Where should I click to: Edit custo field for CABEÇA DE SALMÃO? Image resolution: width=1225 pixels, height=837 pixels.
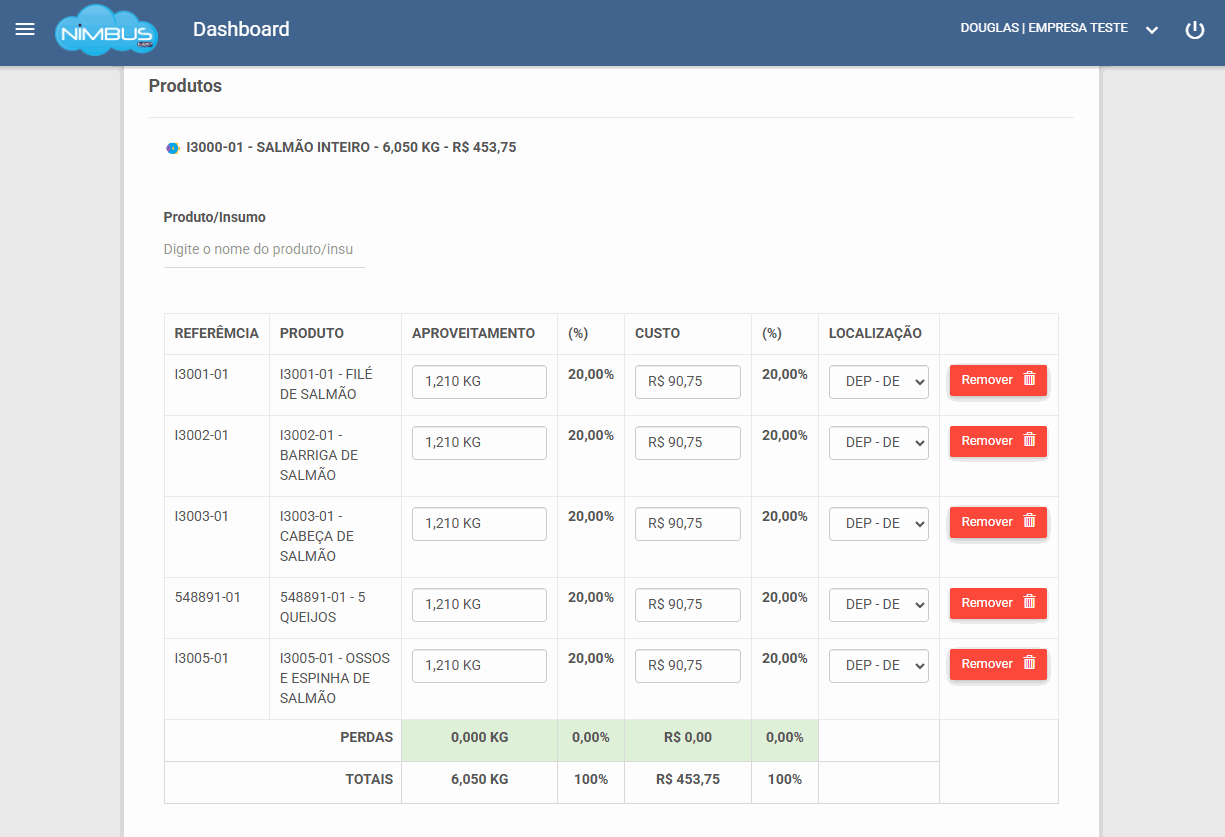688,524
